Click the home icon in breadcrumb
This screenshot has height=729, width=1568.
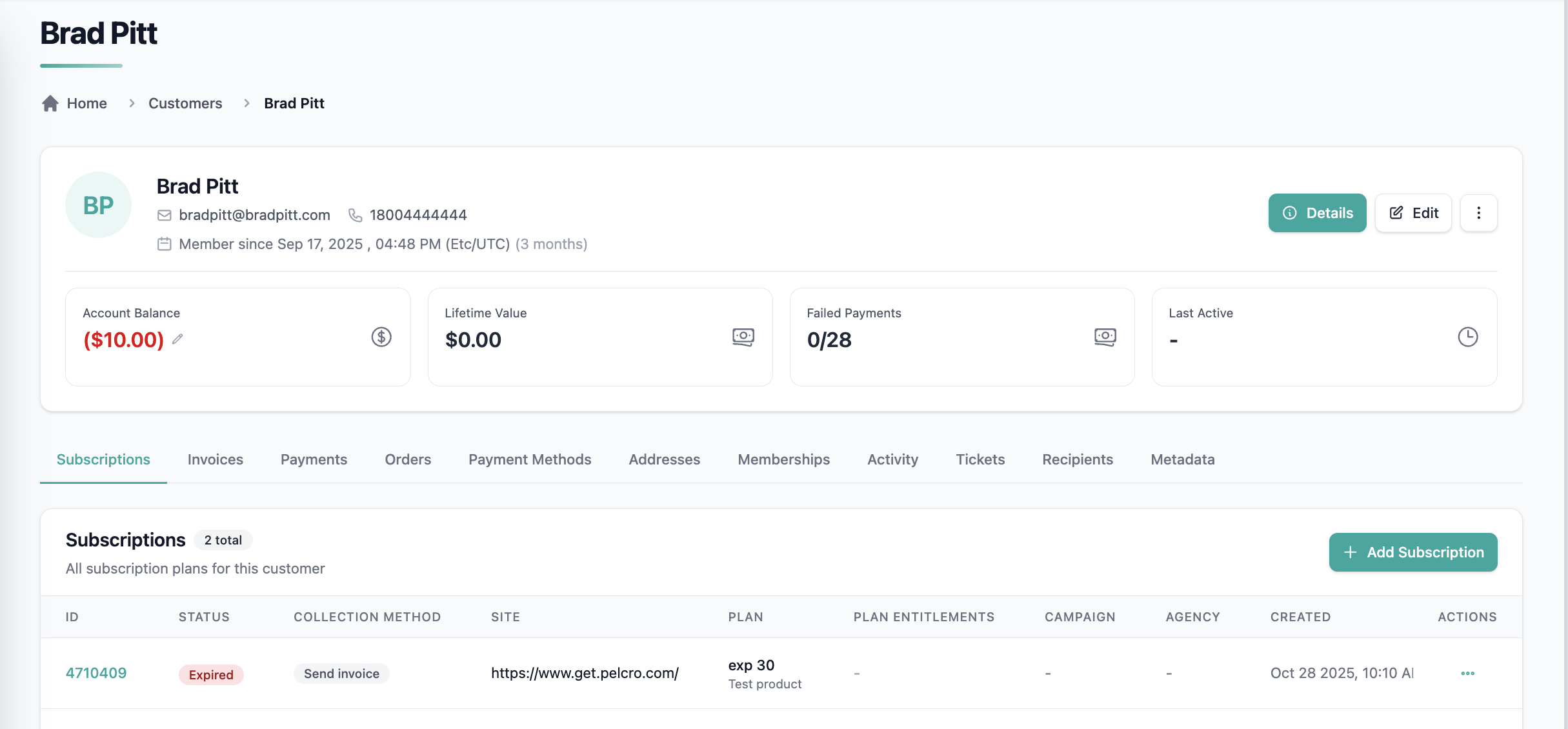50,103
